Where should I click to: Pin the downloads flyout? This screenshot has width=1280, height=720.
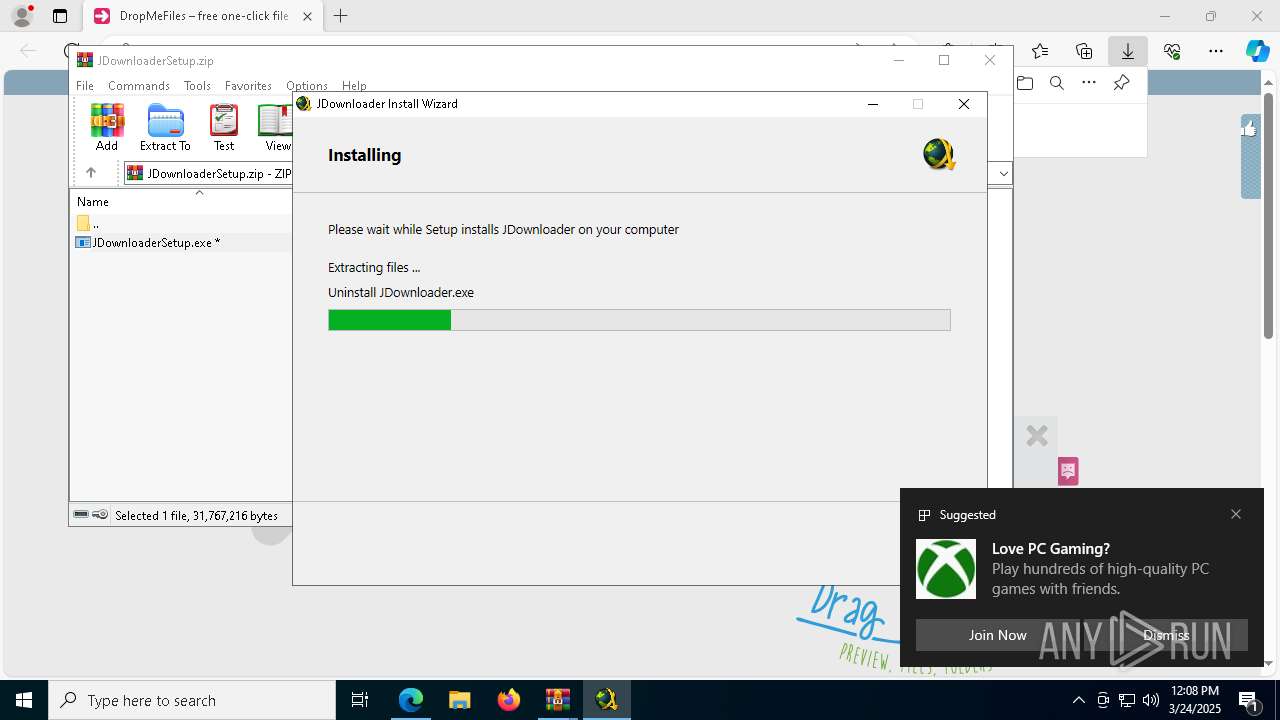pos(1121,83)
